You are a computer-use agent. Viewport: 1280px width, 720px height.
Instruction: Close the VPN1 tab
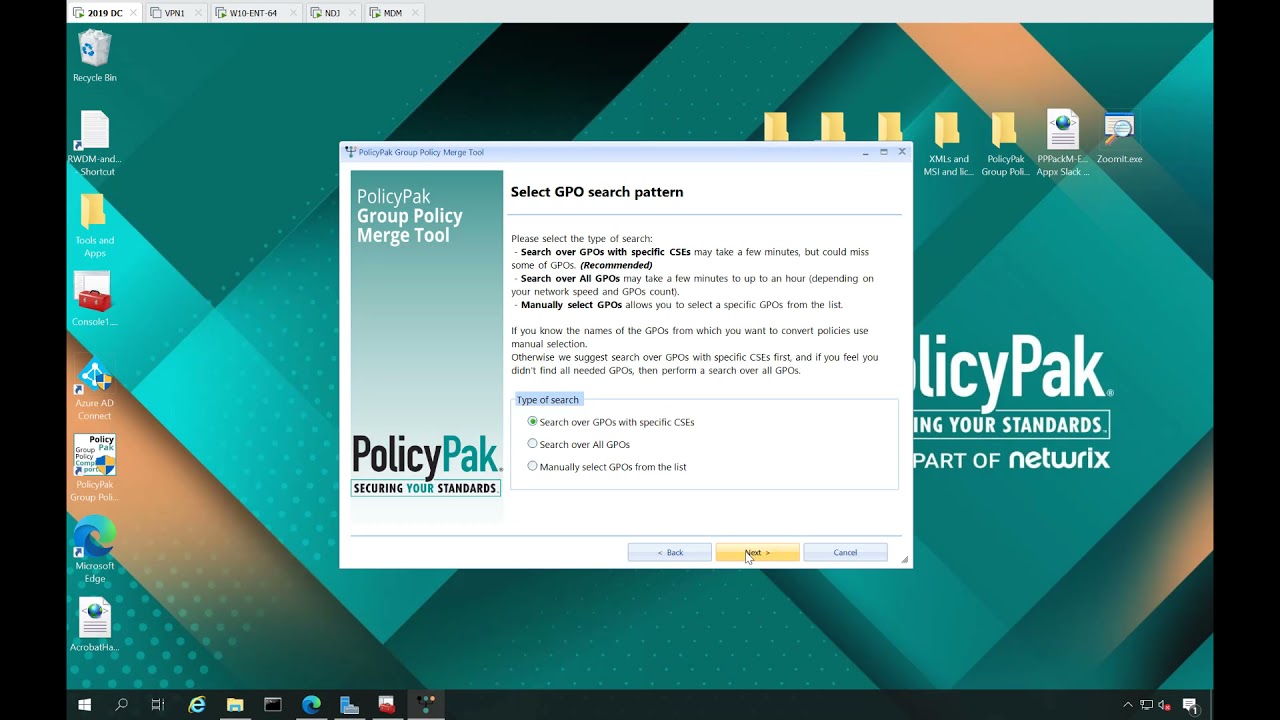pyautogui.click(x=197, y=13)
